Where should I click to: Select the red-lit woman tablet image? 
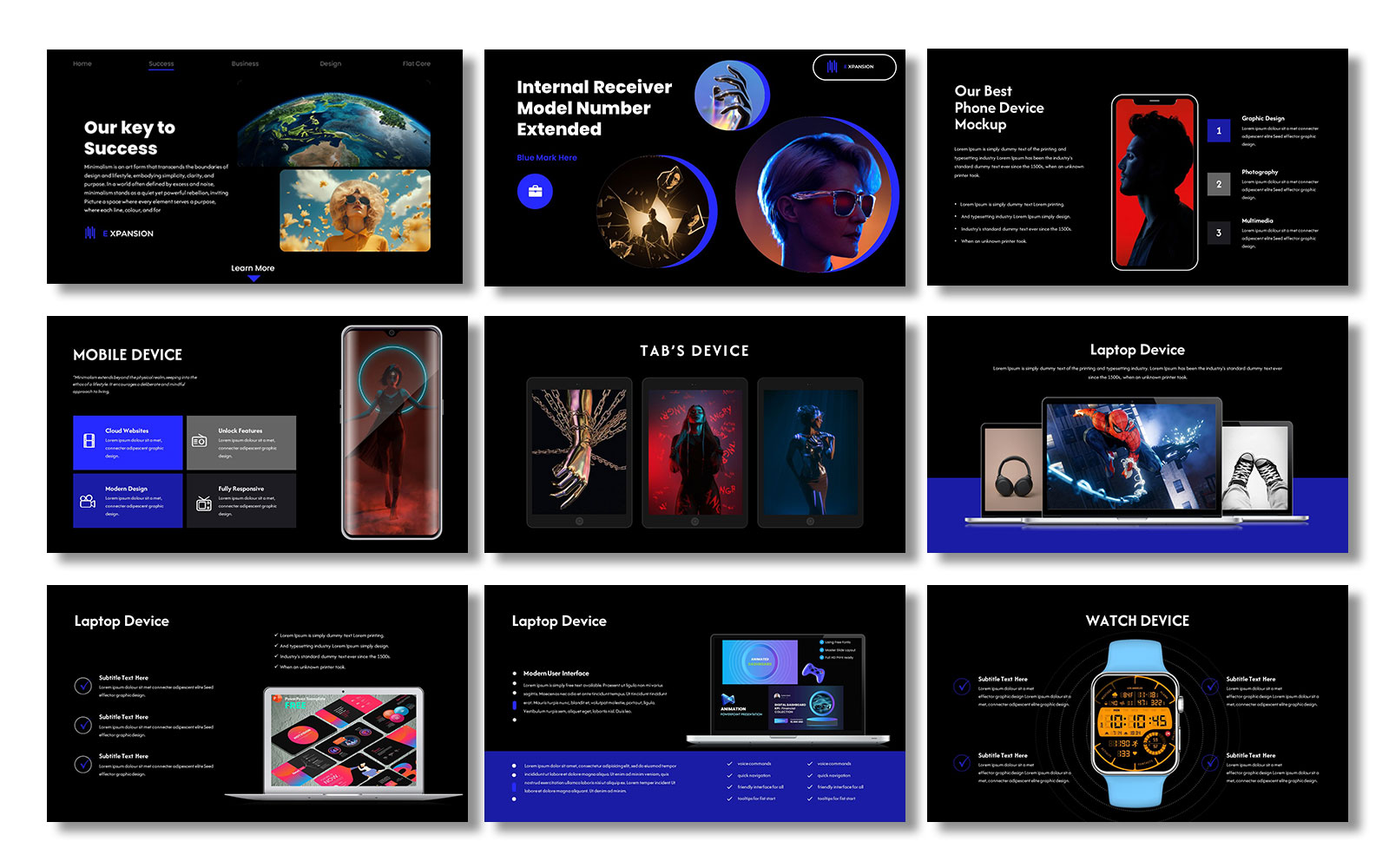pyautogui.click(x=694, y=451)
